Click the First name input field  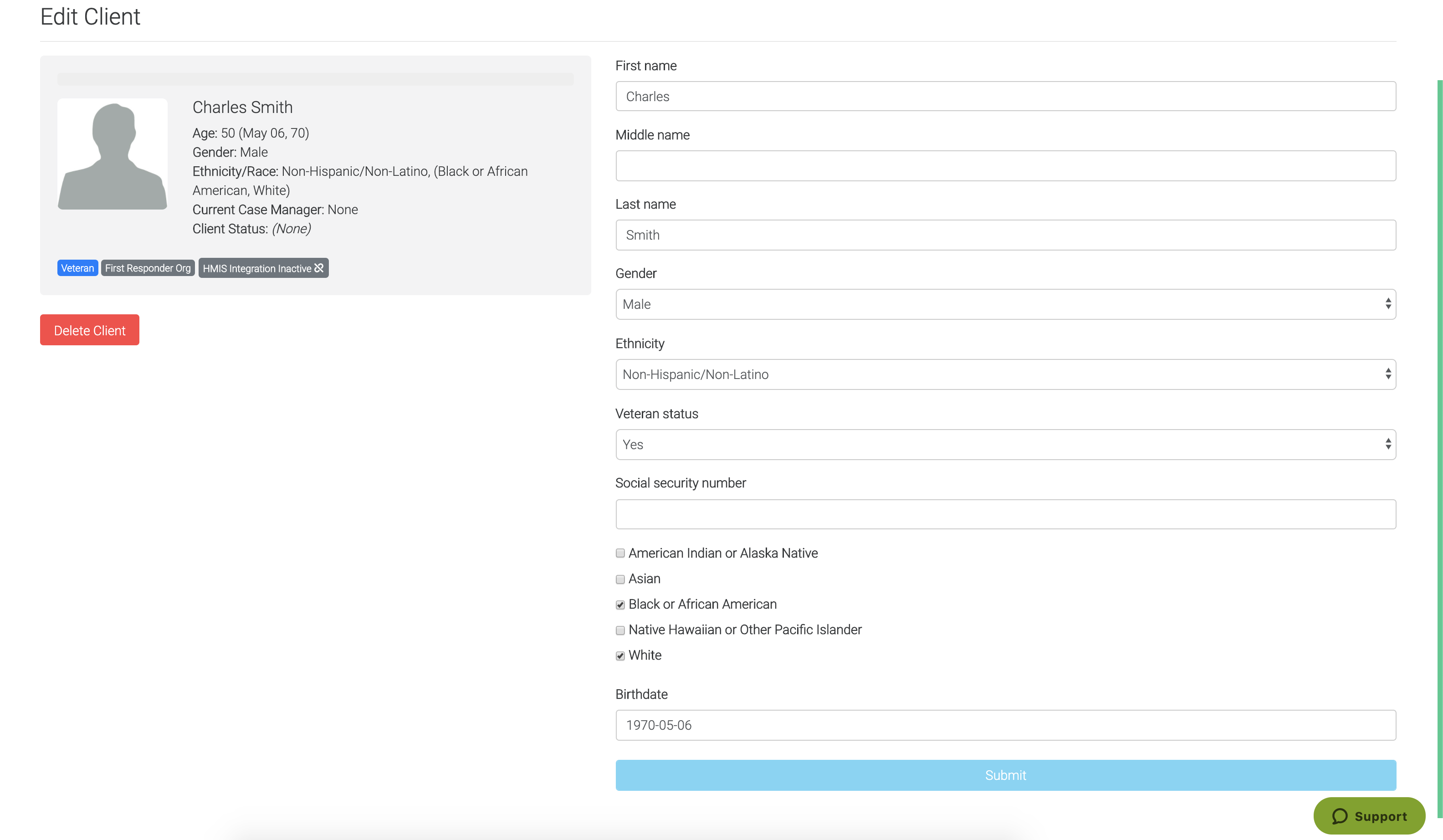pyautogui.click(x=1005, y=96)
